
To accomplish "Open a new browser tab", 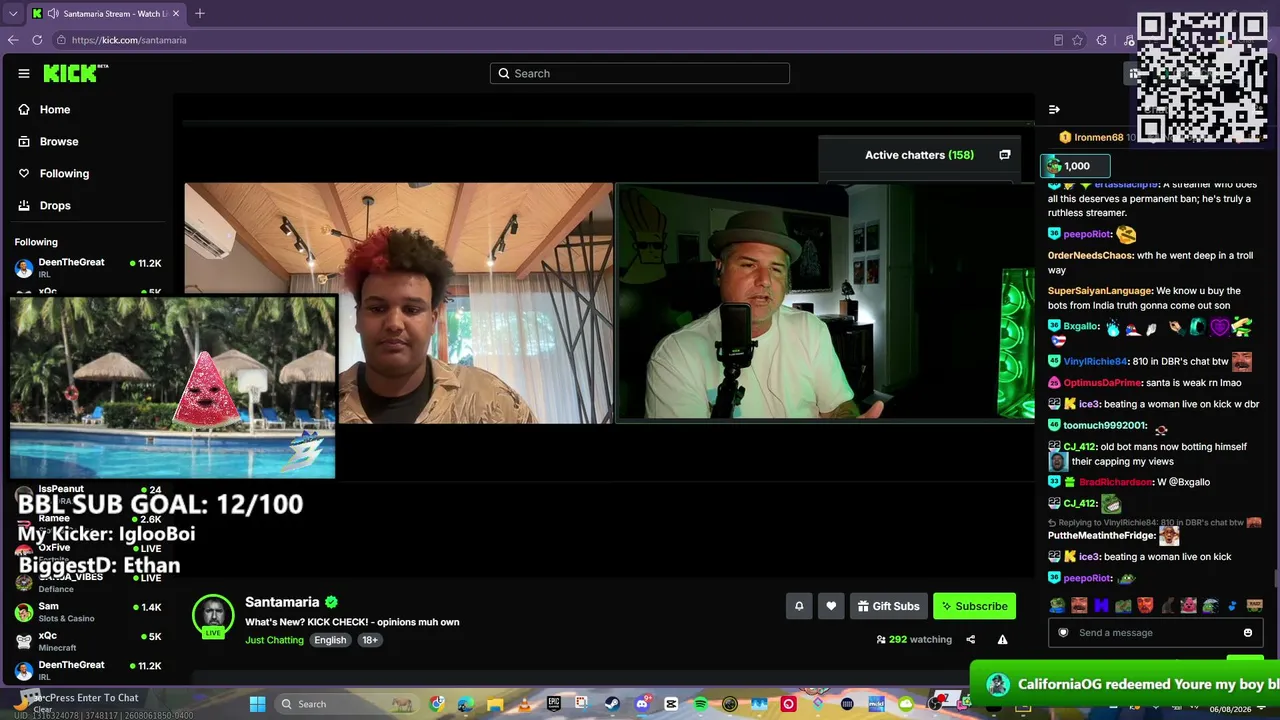I will [x=200, y=14].
